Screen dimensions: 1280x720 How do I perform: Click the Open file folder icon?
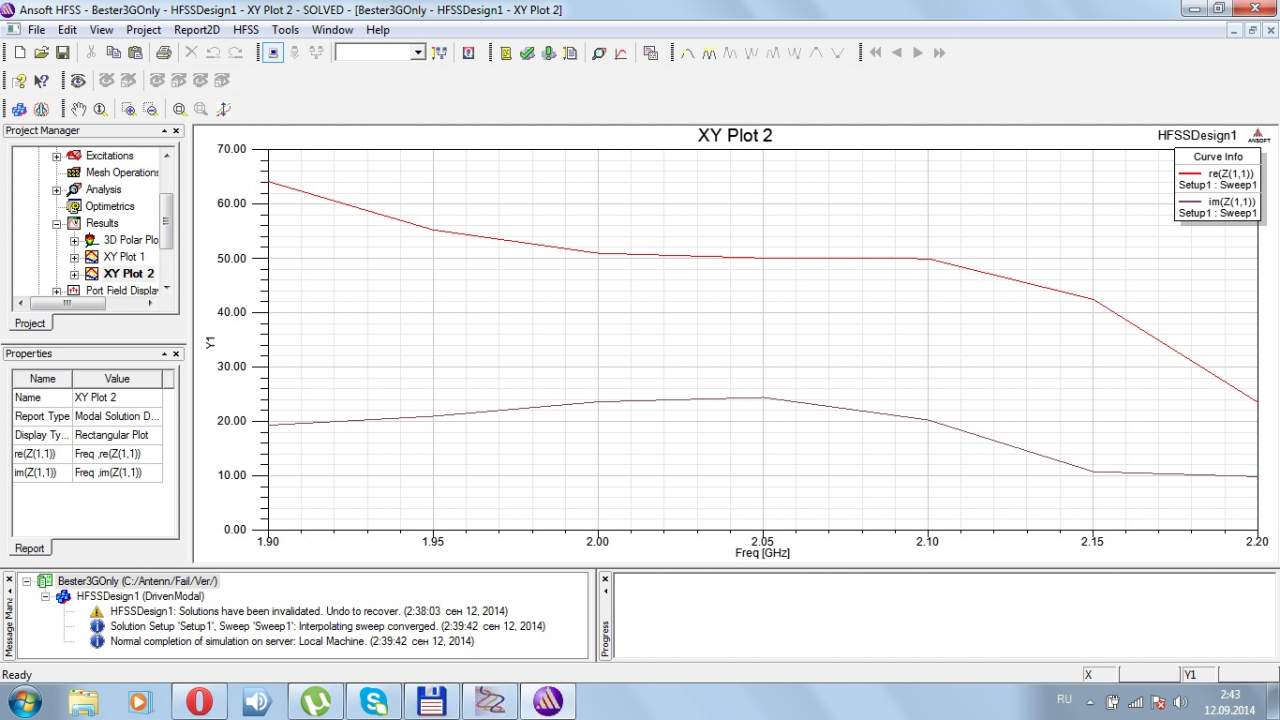41,53
